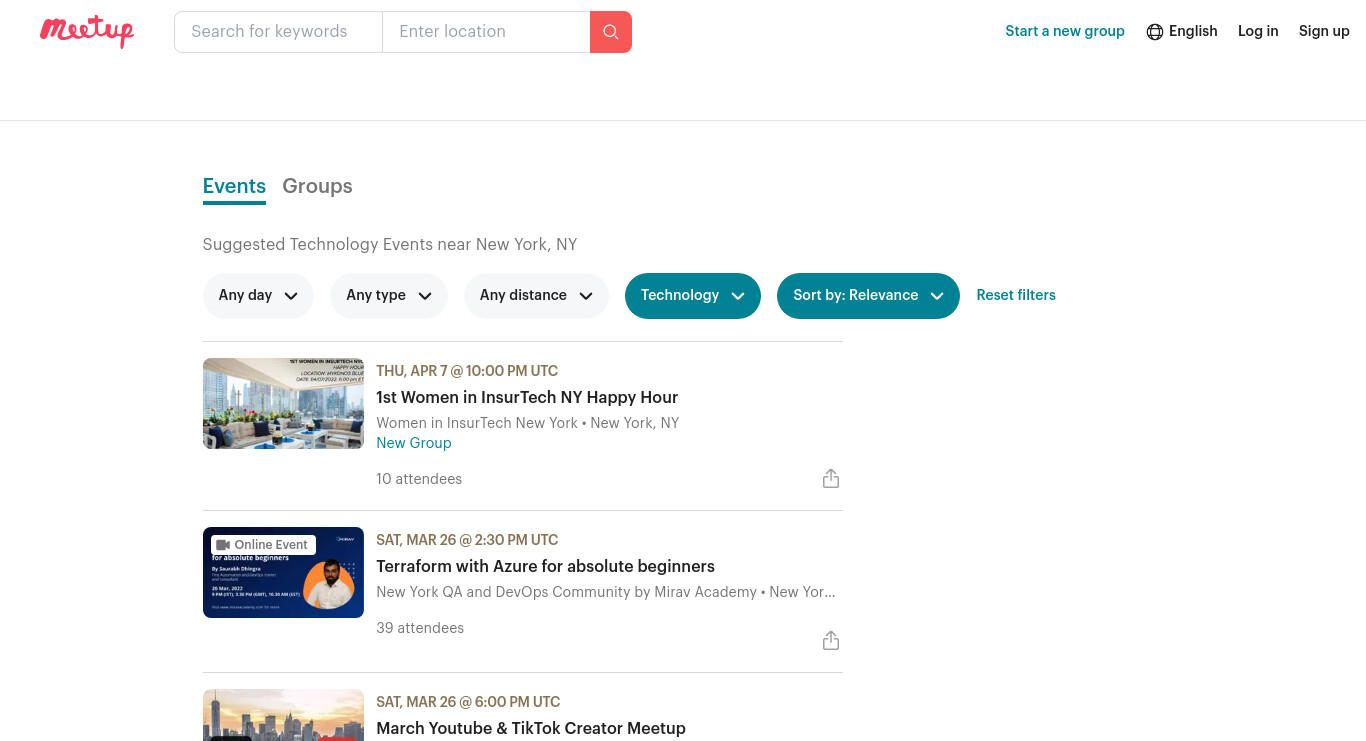Switch to the Groups tab
The image size is (1366, 741).
(x=317, y=187)
